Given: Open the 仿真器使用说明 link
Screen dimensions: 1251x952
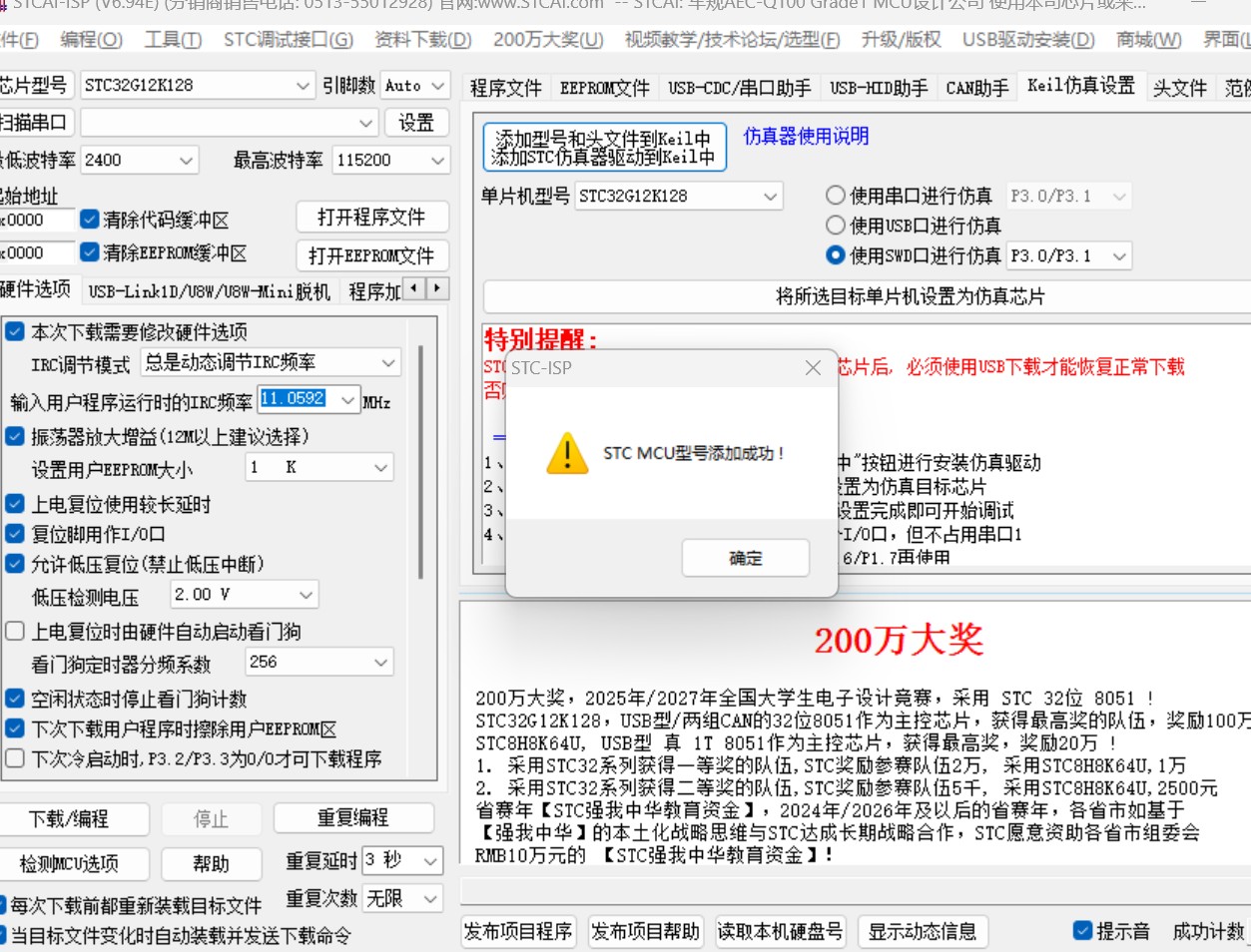Looking at the screenshot, I should click(806, 136).
